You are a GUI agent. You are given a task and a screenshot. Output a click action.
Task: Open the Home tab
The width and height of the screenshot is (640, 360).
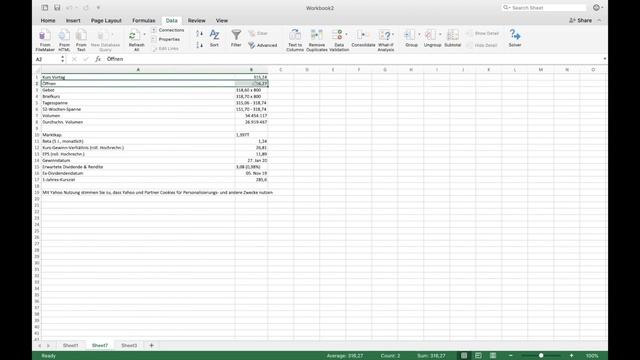[x=48, y=20]
